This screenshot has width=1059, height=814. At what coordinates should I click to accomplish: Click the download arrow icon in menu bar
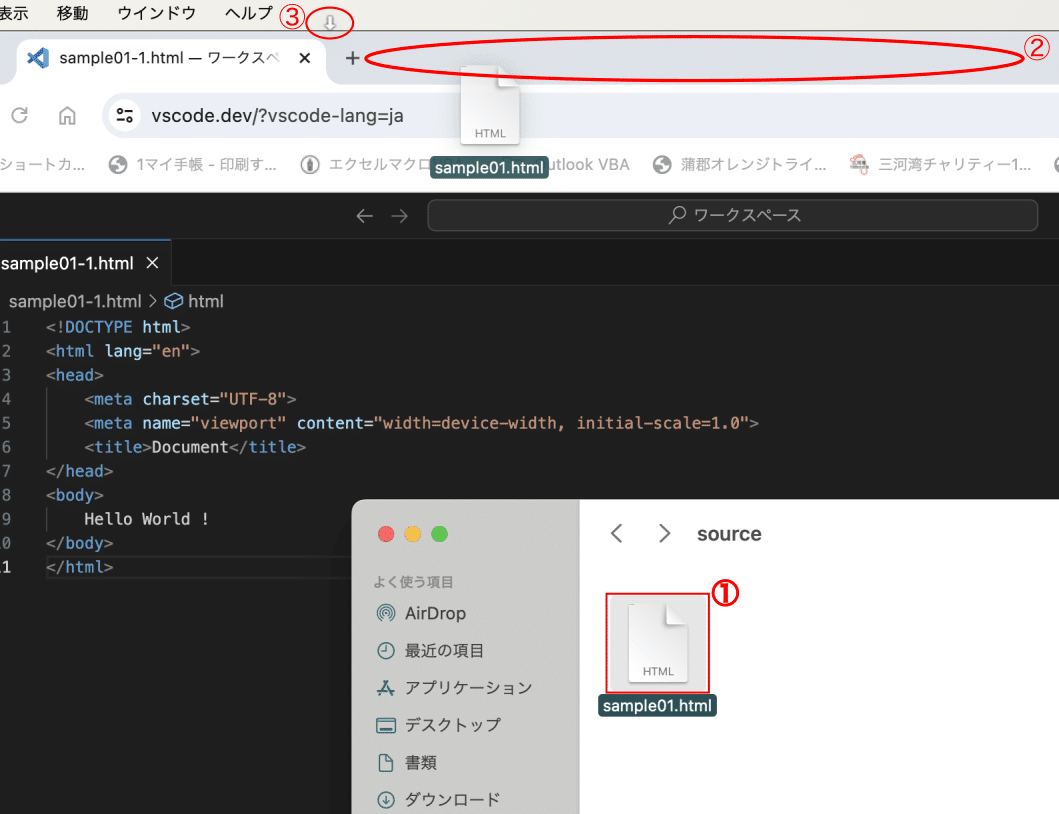pos(330,23)
